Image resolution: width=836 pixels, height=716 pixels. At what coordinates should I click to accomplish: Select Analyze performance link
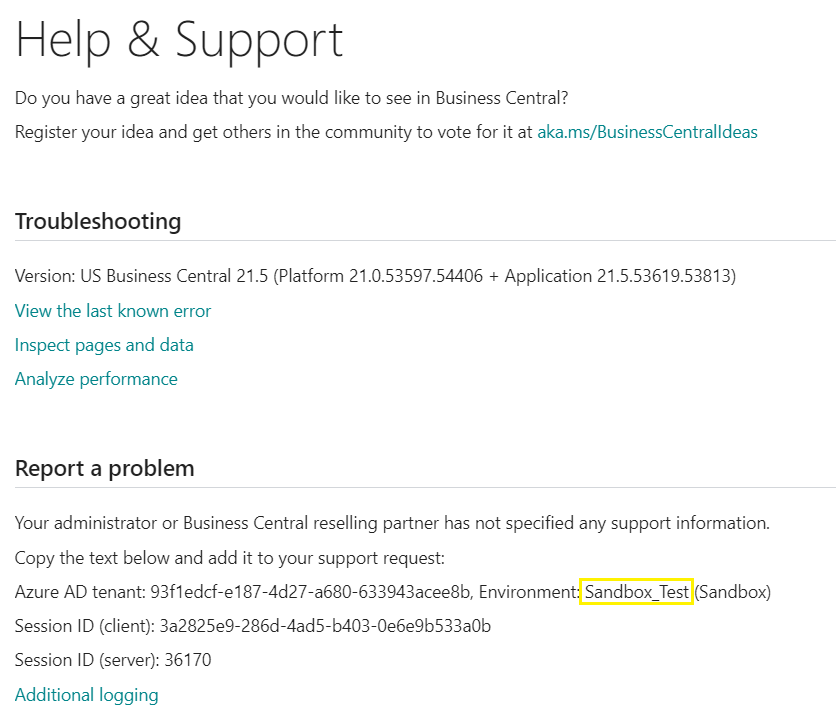96,379
